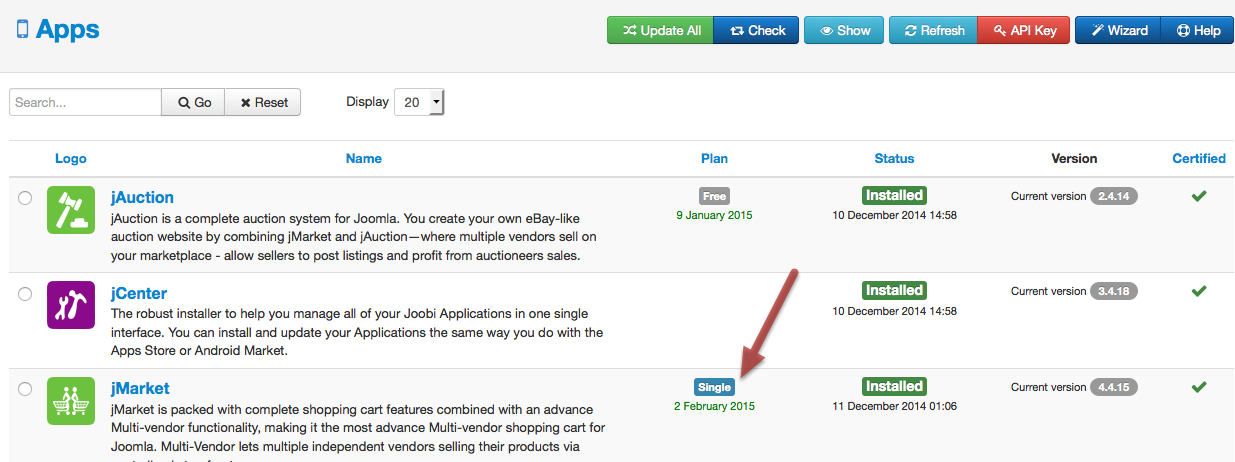Viewport: 1235px width, 462px height.
Task: Sort by the Logo column header
Action: pyautogui.click(x=71, y=158)
